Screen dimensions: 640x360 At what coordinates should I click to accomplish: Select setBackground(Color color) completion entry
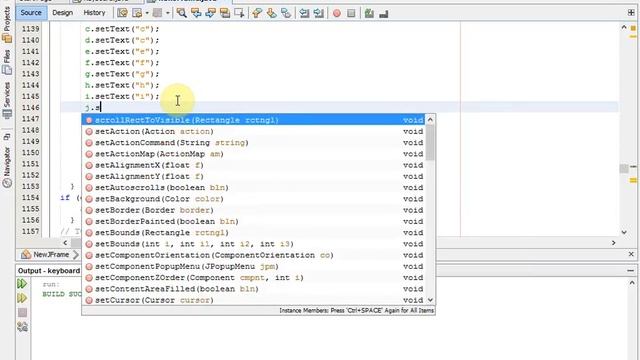coord(253,199)
